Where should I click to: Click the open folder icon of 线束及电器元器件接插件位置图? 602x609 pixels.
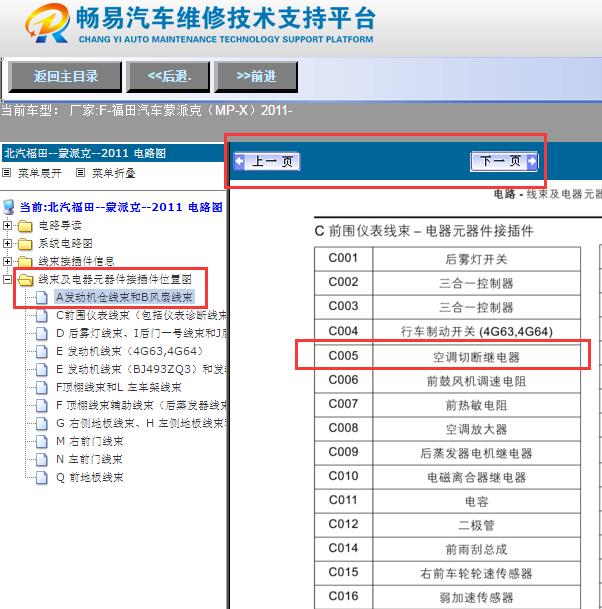[26, 279]
